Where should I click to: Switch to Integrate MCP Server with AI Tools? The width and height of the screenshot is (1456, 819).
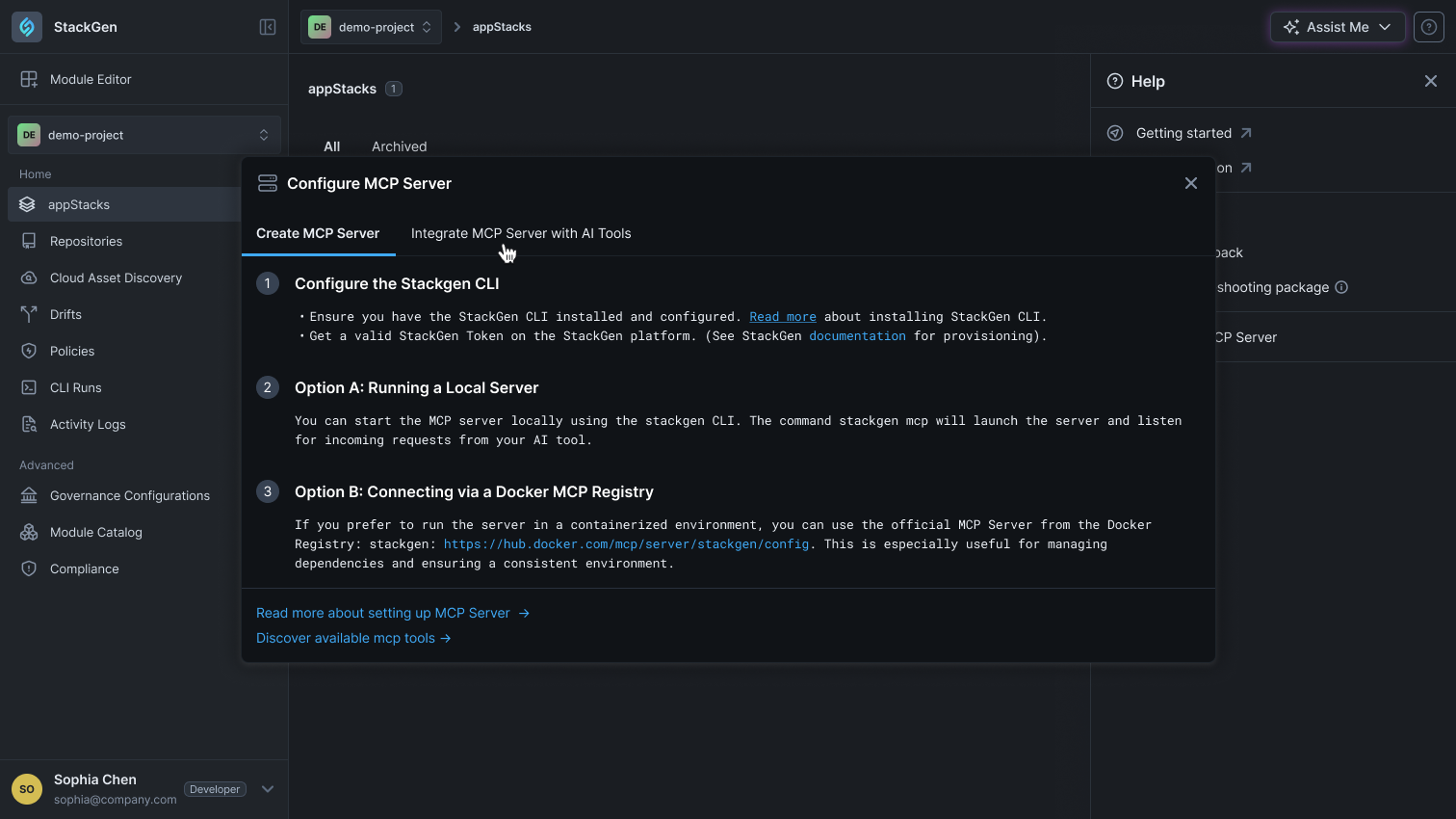[x=520, y=233]
